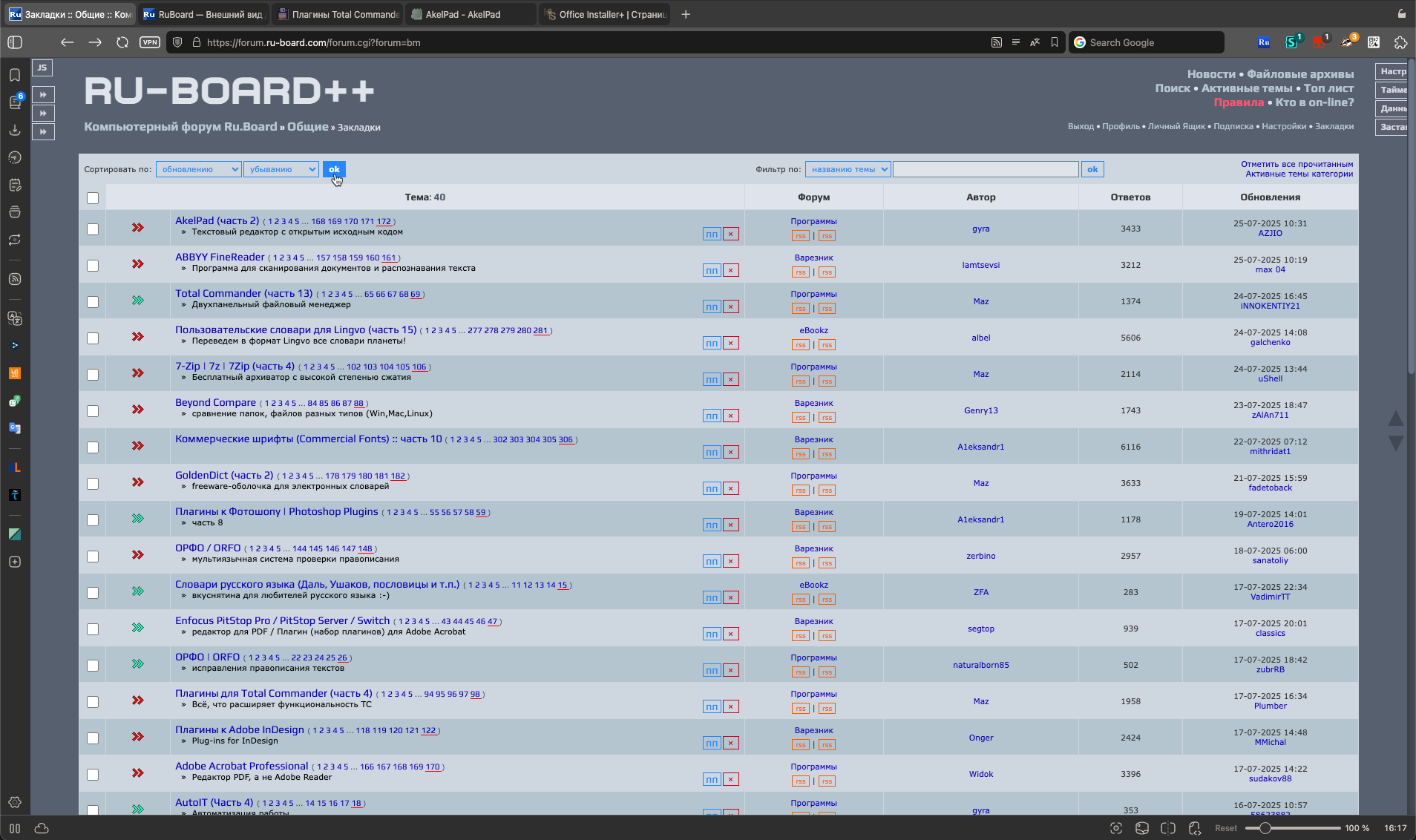Click the pп button on ABBYY FineReader row
Screen dimensions: 1416x840
[x=712, y=270]
